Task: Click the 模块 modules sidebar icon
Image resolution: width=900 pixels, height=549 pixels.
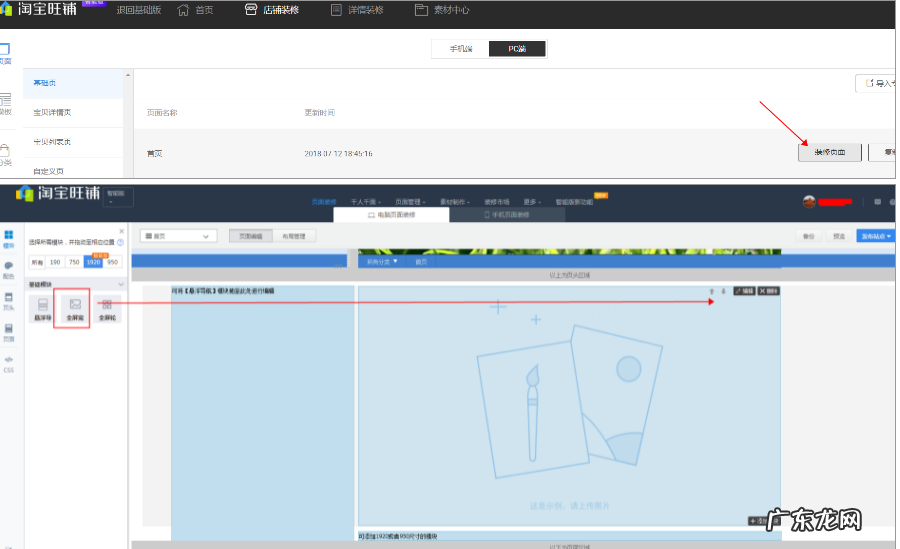Action: 9,238
